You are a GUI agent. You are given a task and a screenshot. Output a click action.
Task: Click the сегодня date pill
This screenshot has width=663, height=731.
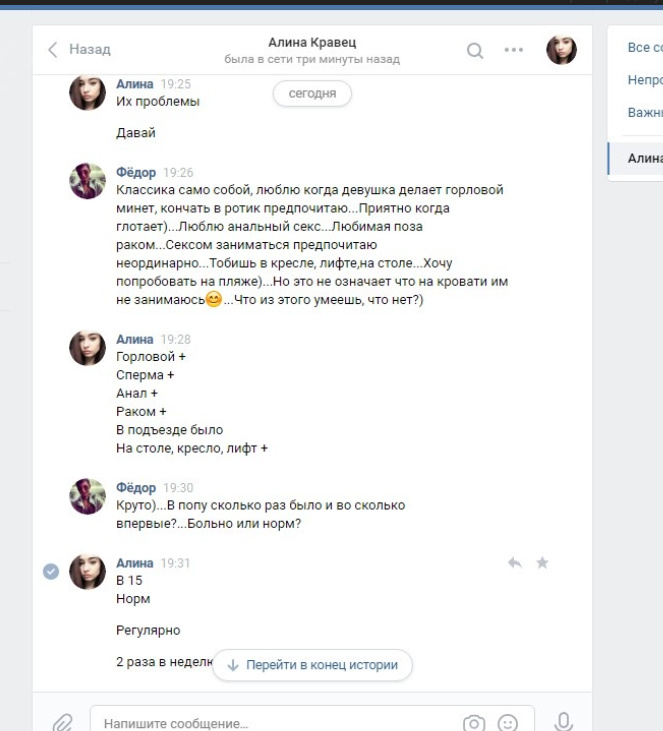point(312,93)
